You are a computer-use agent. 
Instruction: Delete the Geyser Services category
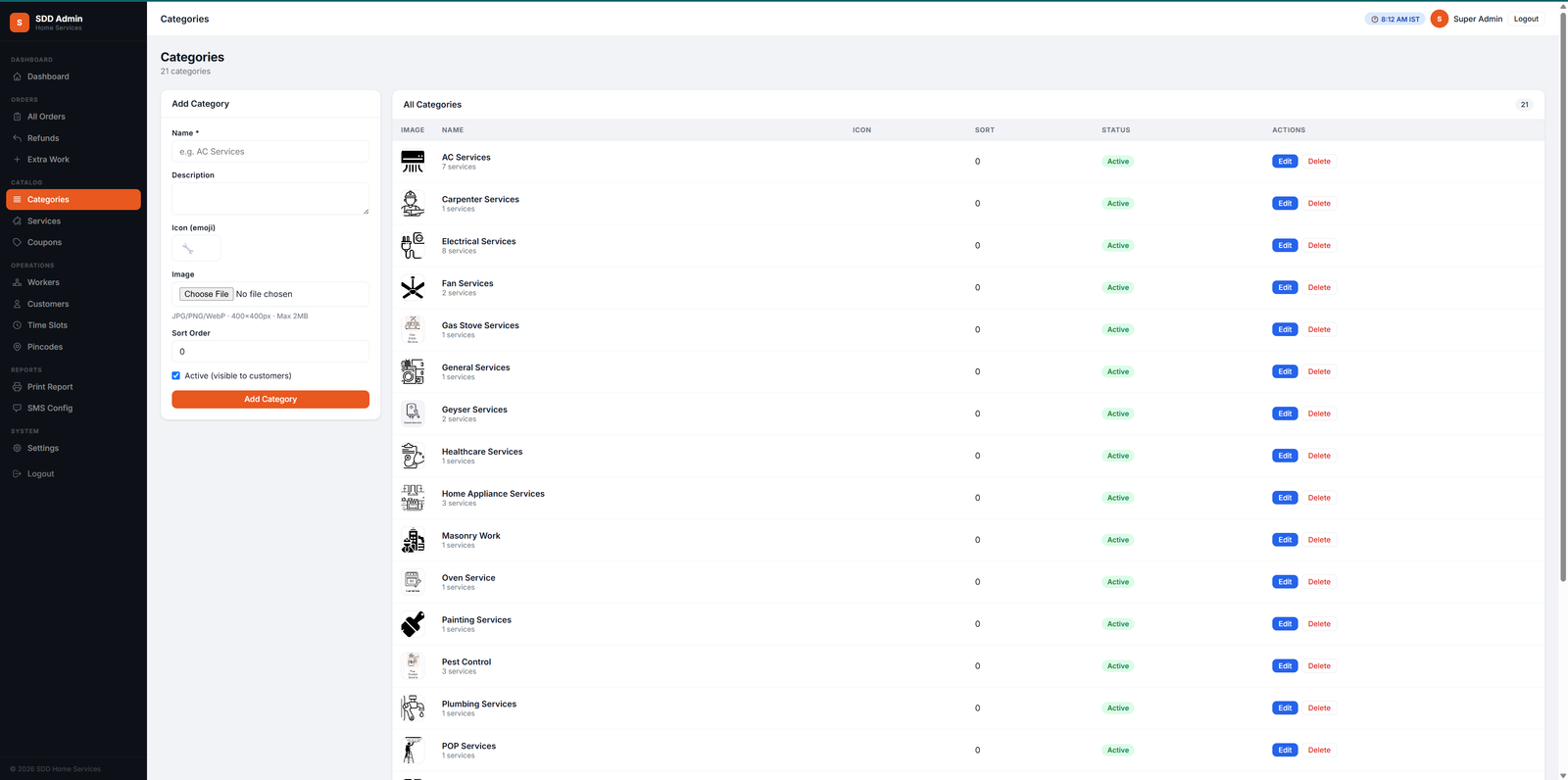1319,414
